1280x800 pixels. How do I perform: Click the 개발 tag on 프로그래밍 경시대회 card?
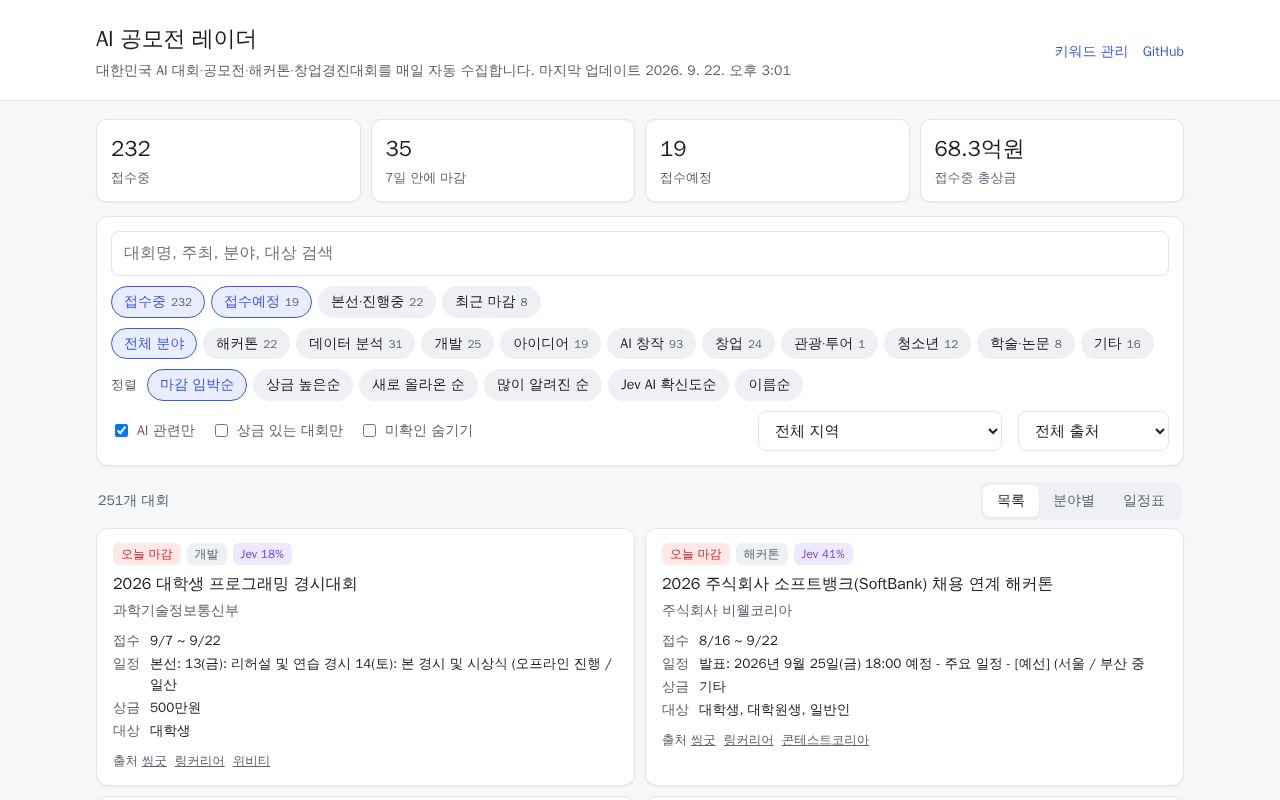(207, 554)
